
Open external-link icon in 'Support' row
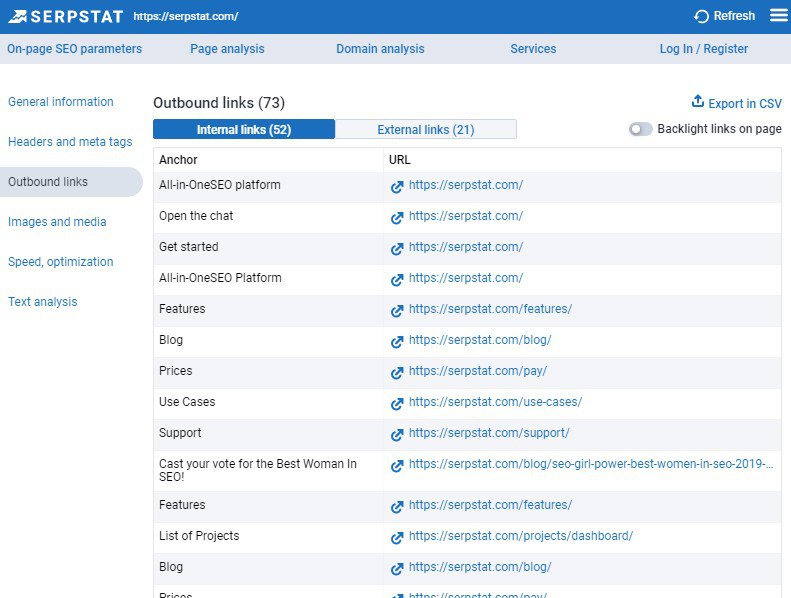397,434
